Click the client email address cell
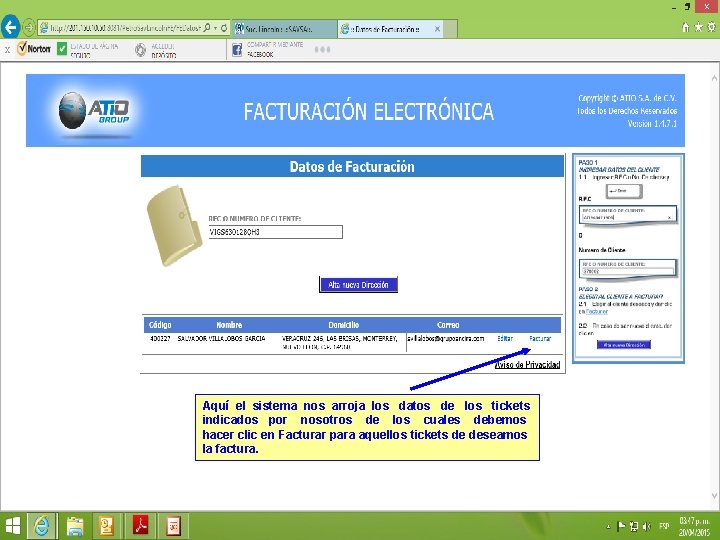Viewport: 720px width, 540px height. coord(446,338)
